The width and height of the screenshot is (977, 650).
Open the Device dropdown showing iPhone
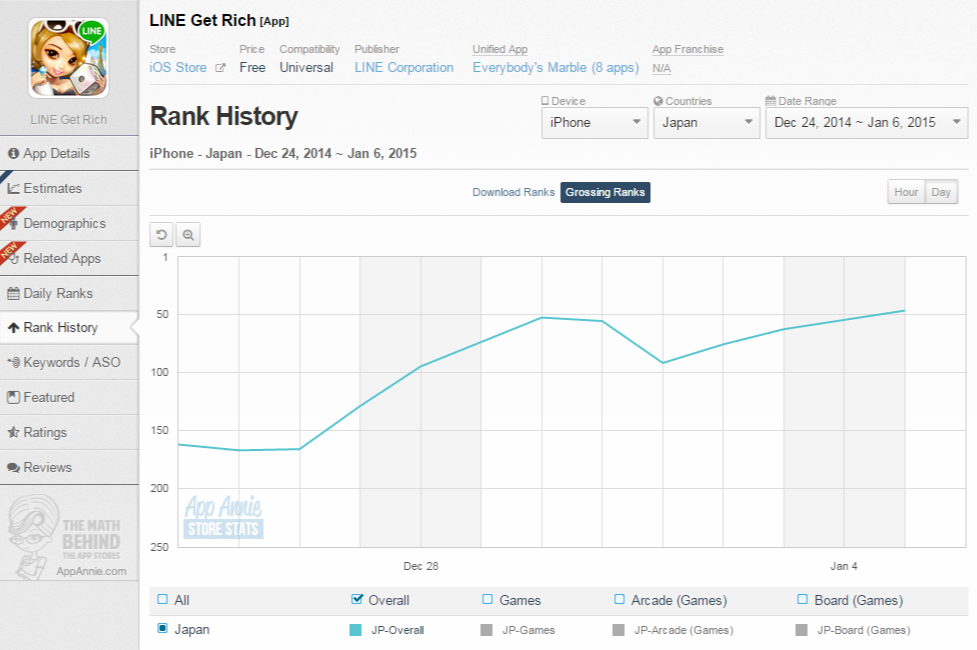point(594,123)
